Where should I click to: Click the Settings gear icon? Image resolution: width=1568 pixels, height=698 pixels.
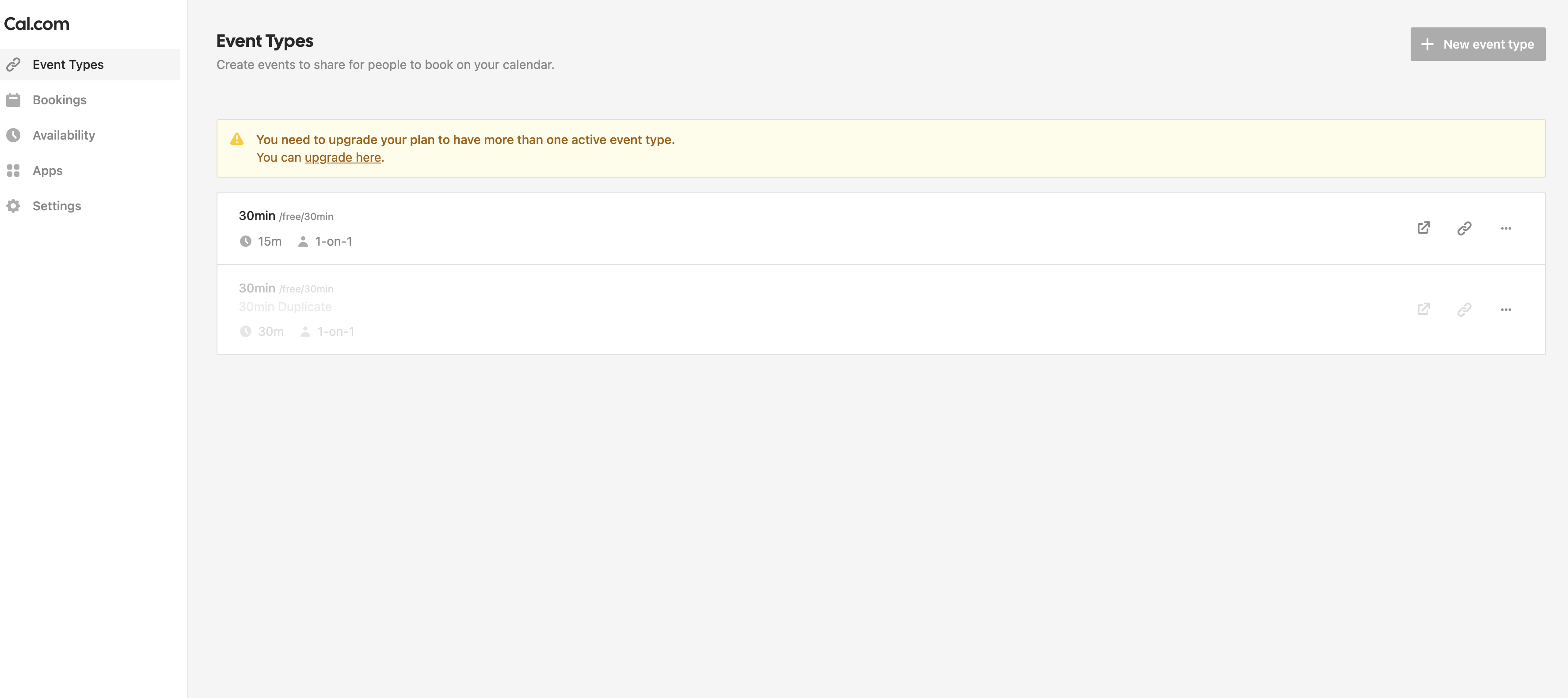coord(13,206)
